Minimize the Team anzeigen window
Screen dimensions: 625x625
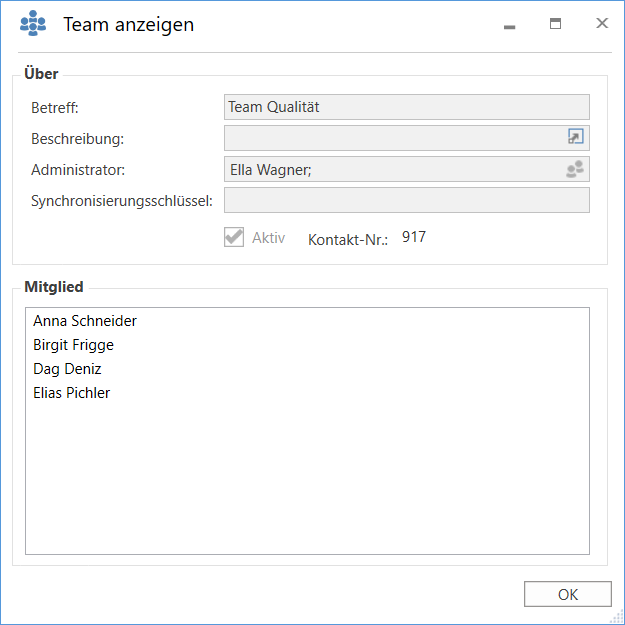(x=509, y=25)
